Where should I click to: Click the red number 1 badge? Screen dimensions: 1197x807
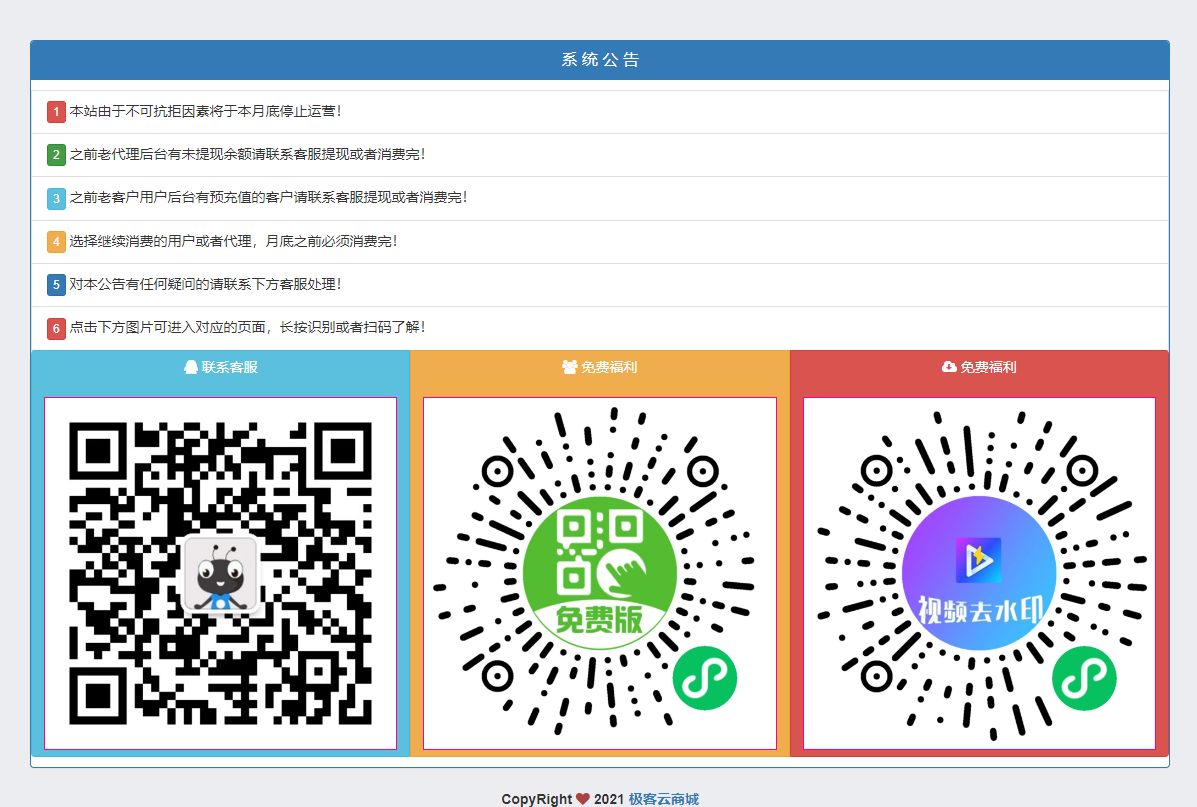coord(56,111)
